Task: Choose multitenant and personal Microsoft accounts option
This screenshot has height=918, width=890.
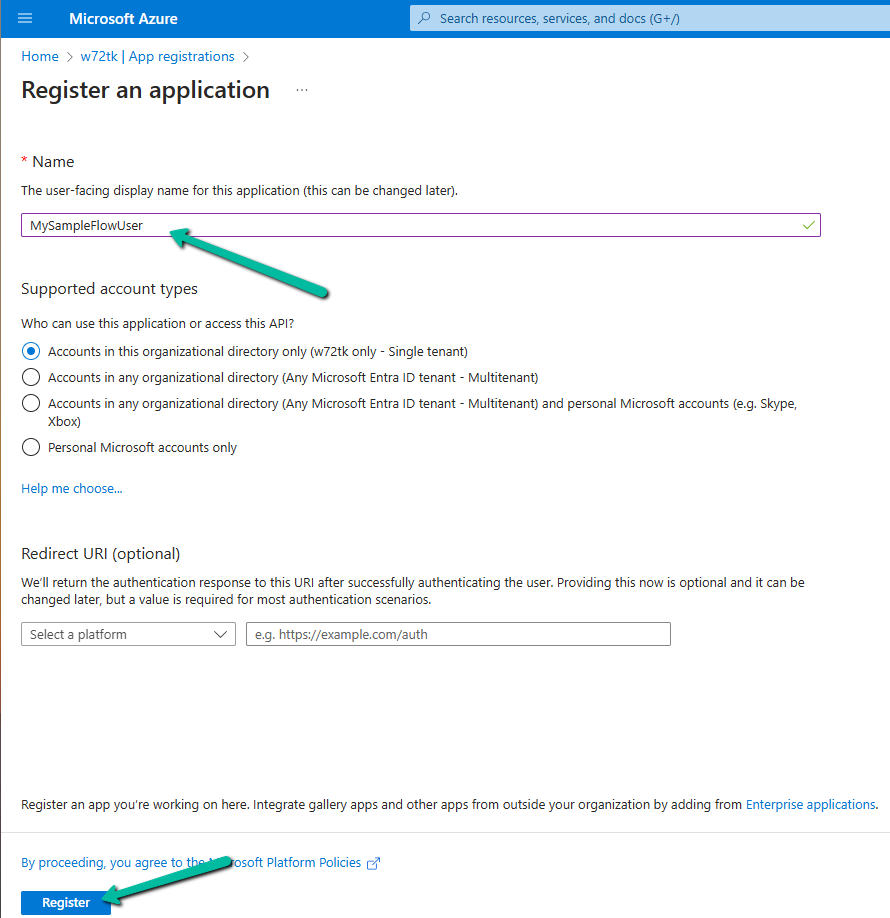Action: 30,403
